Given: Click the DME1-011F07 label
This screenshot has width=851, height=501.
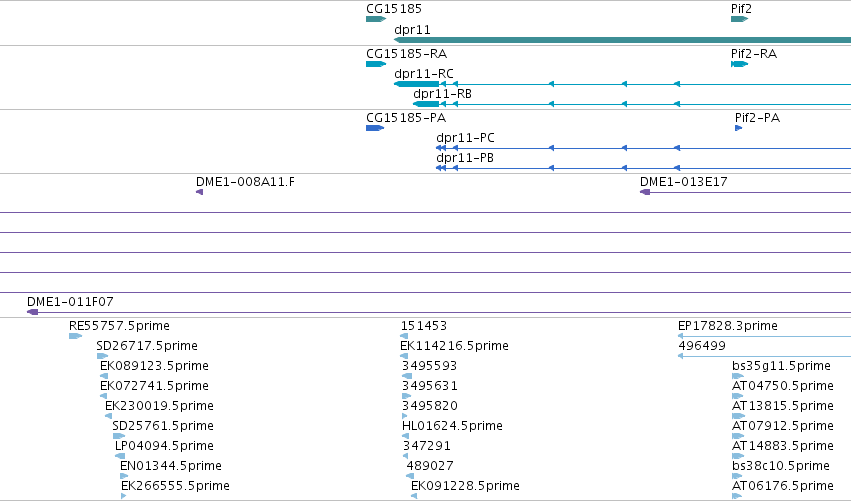Looking at the screenshot, I should (x=70, y=302).
